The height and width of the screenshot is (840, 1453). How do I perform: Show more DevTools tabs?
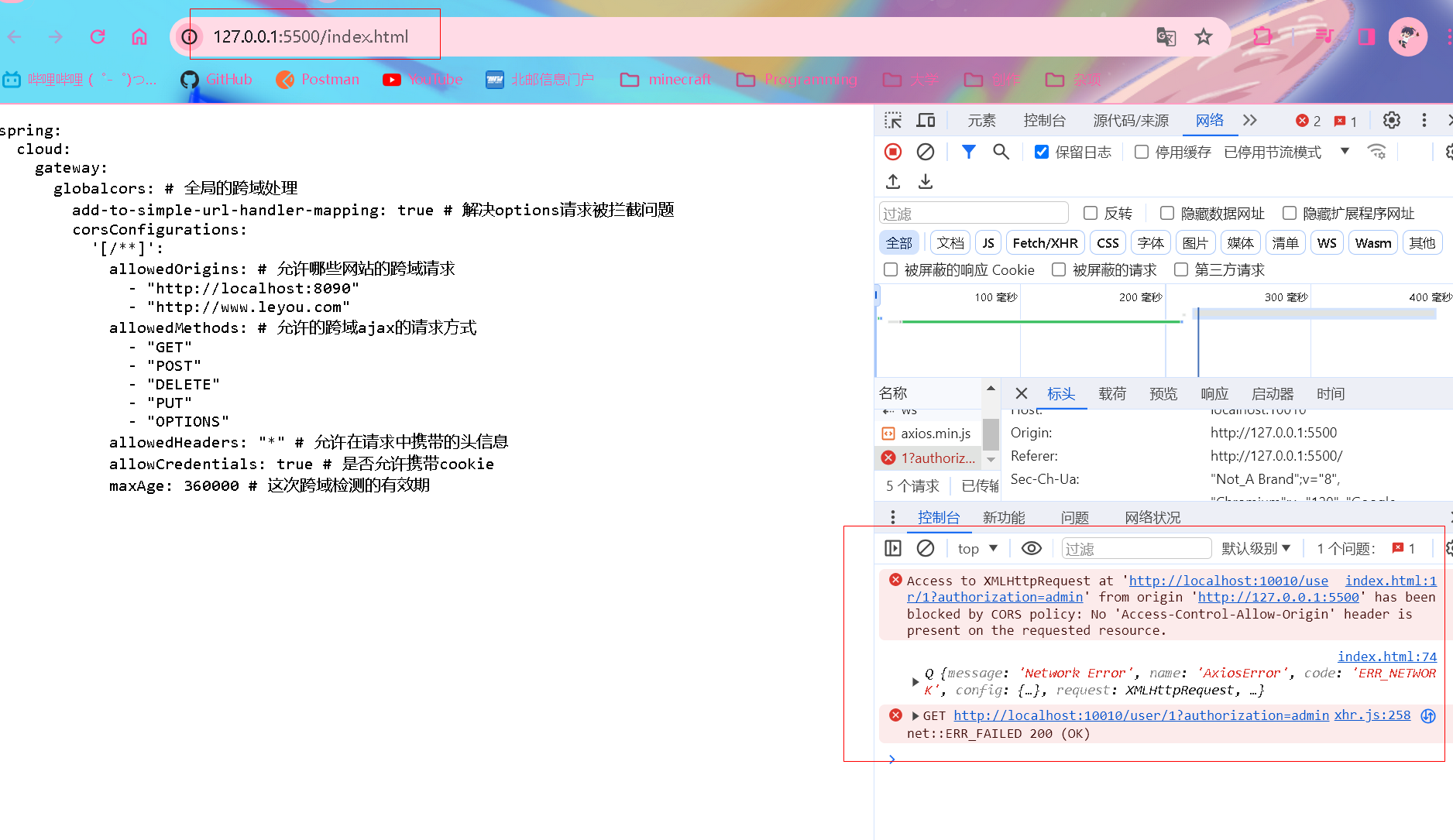(1249, 121)
